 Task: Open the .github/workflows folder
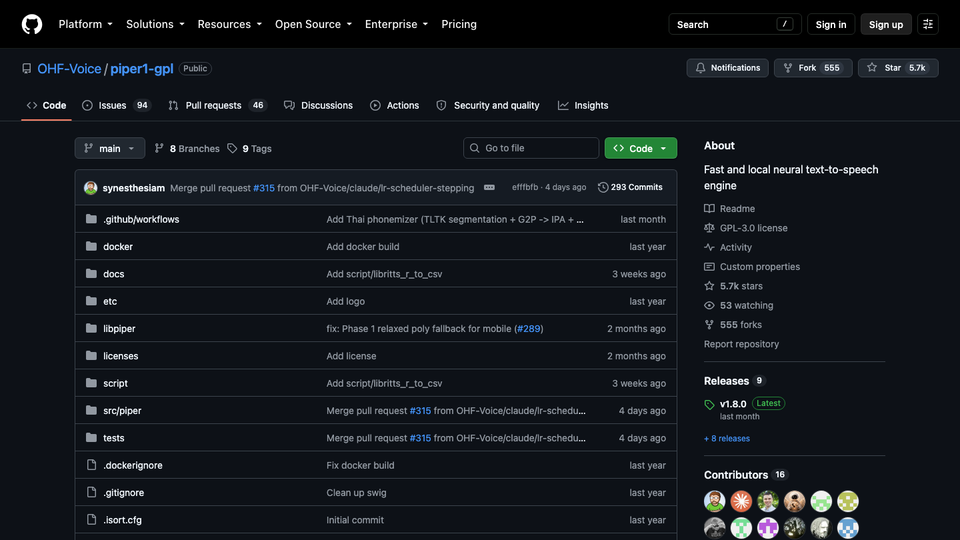pos(141,219)
